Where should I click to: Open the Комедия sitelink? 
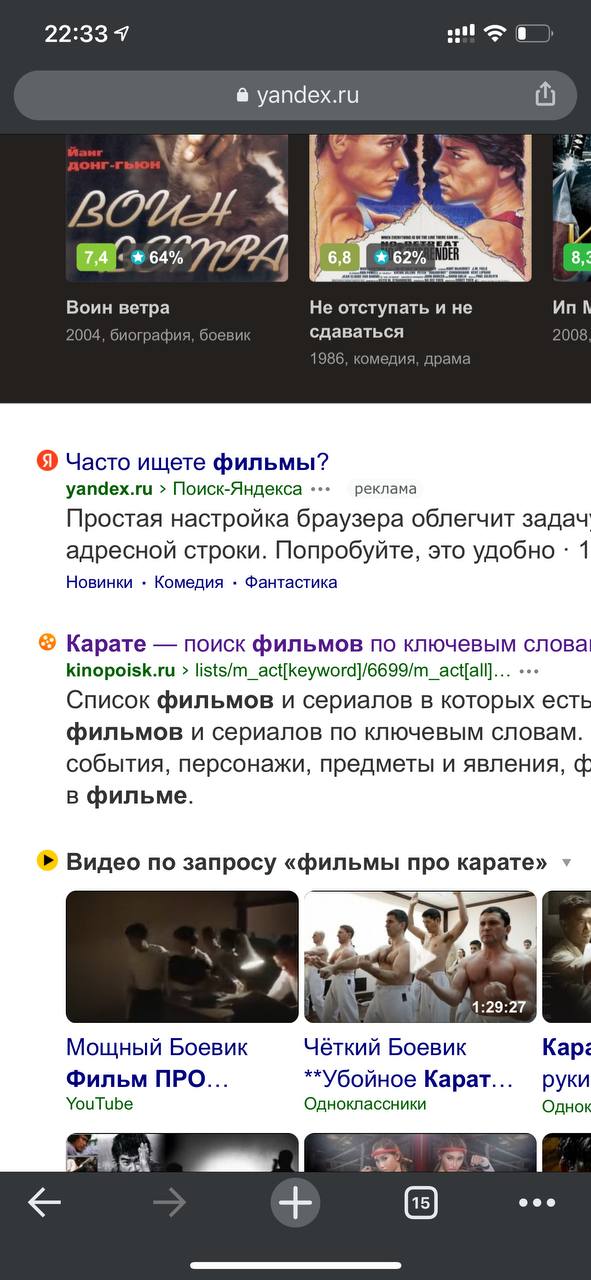tap(189, 582)
